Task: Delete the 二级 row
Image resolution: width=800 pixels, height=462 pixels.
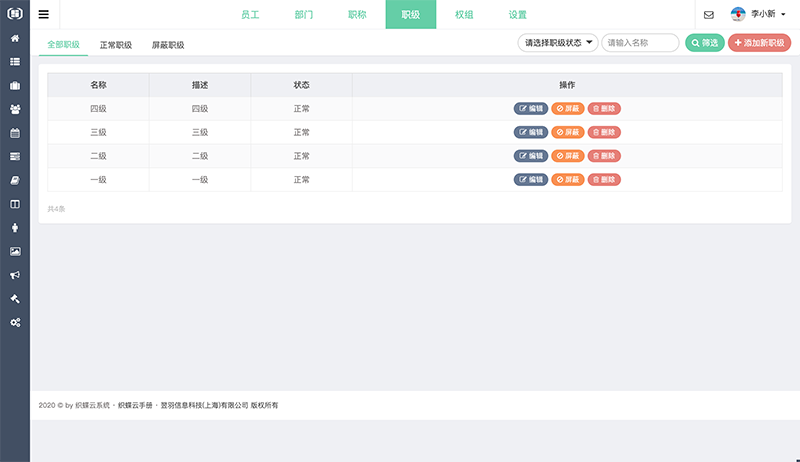Action: (x=604, y=156)
